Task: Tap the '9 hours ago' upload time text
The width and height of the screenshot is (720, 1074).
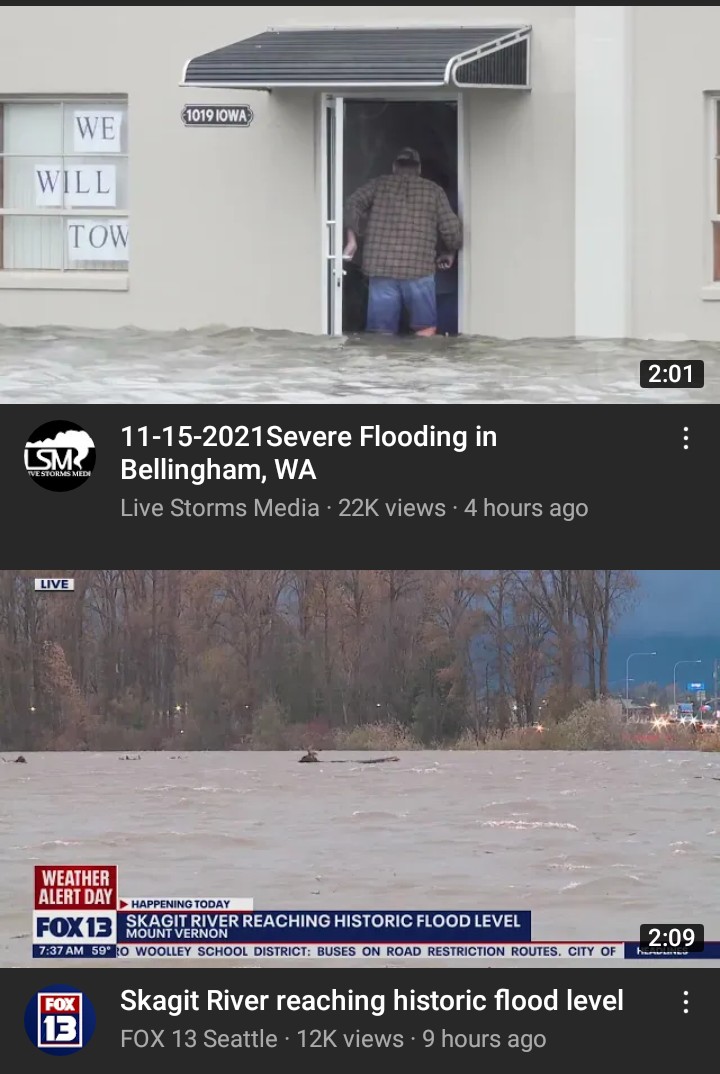Action: (484, 1038)
